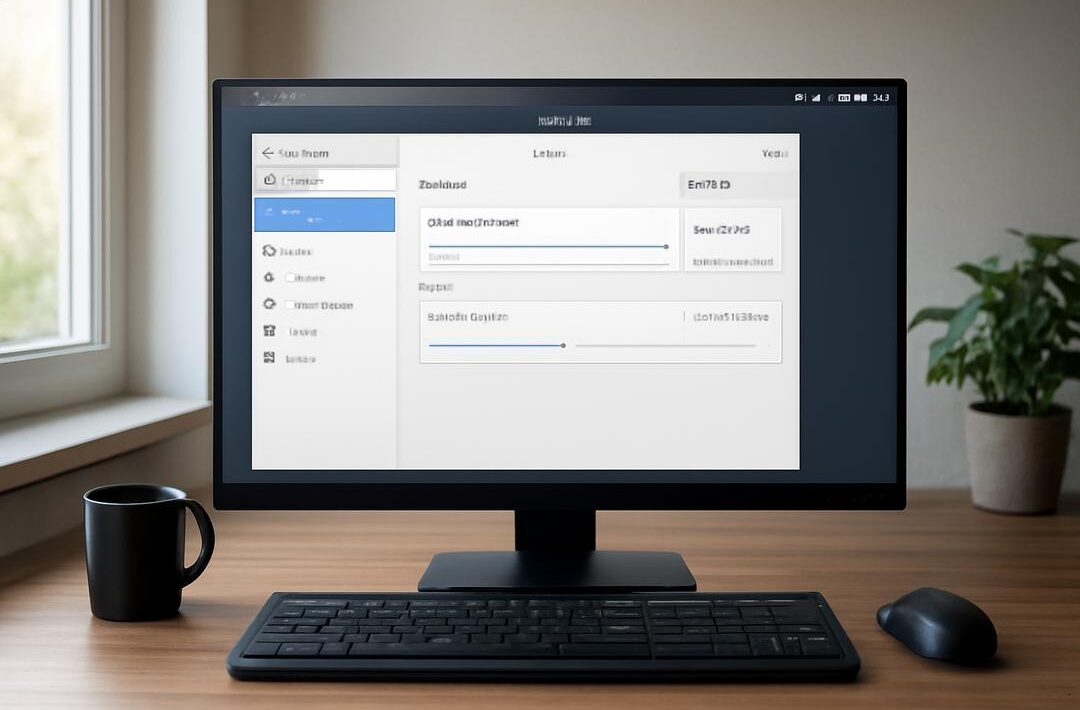Click the placeholder field under the upper slider

tap(548, 258)
